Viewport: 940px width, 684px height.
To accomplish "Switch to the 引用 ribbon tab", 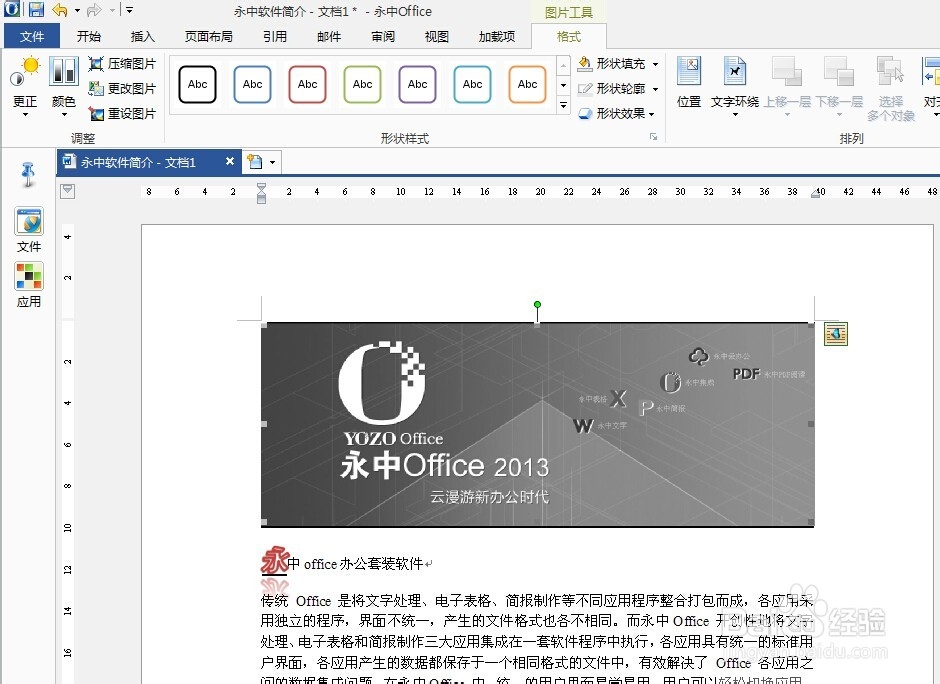I will pyautogui.click(x=275, y=37).
